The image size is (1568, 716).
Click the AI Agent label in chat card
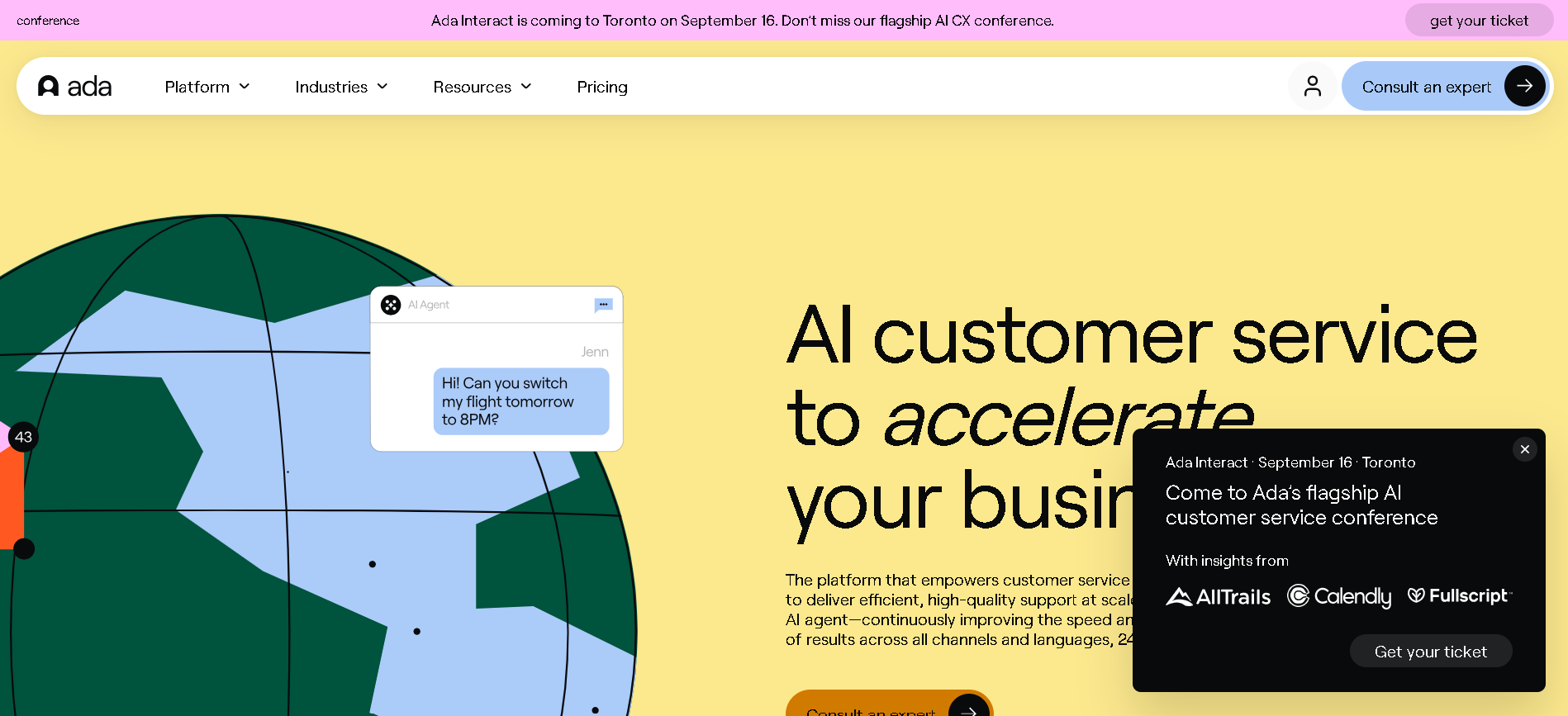pyautogui.click(x=429, y=305)
